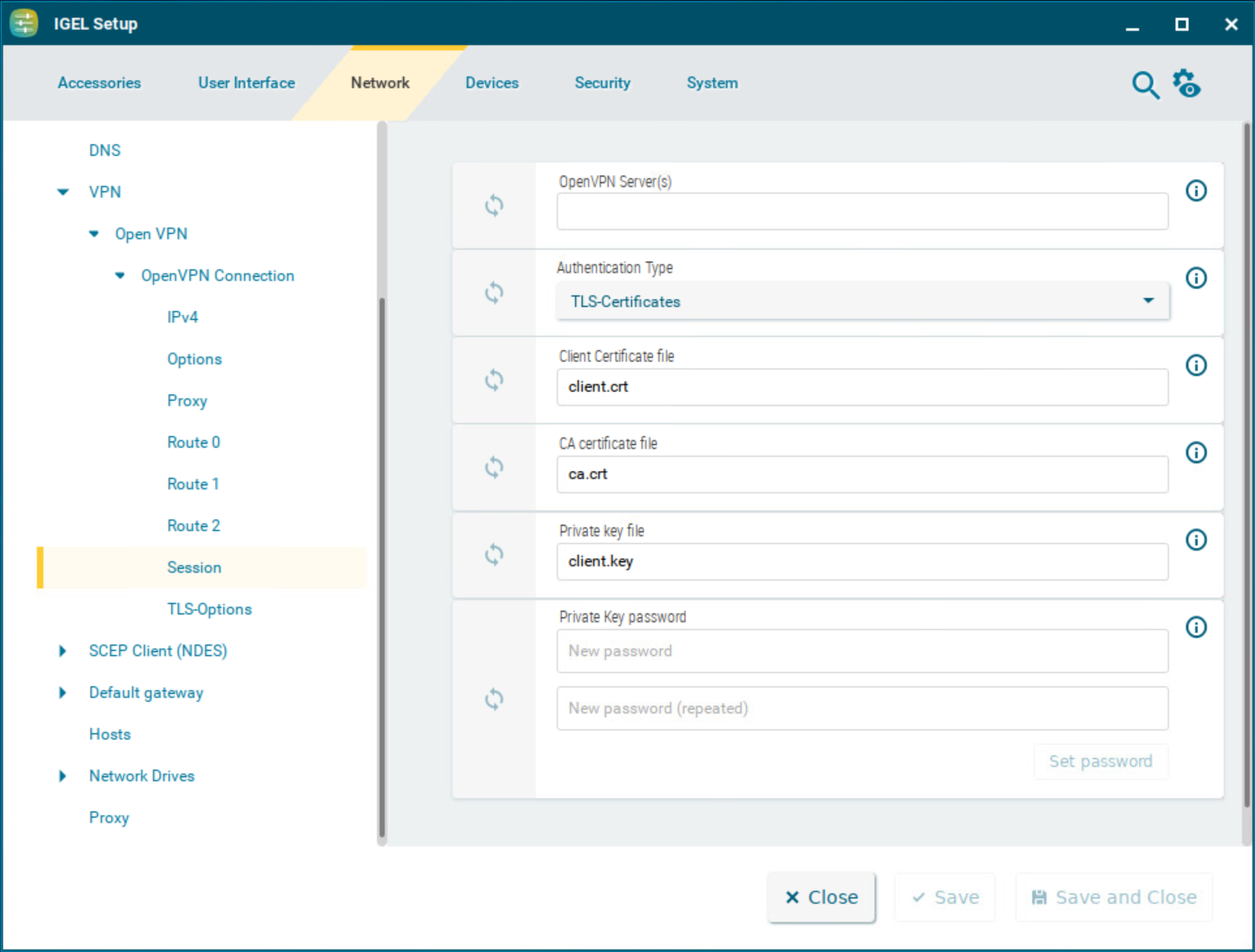Switch to the Security tab
Image resolution: width=1255 pixels, height=952 pixels.
602,83
